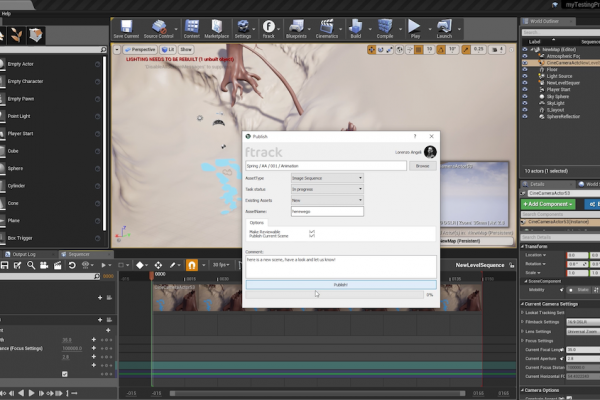Click sequencer horizontal time range scrollbar
Viewport: 600px width, 400px height.
click(318, 393)
